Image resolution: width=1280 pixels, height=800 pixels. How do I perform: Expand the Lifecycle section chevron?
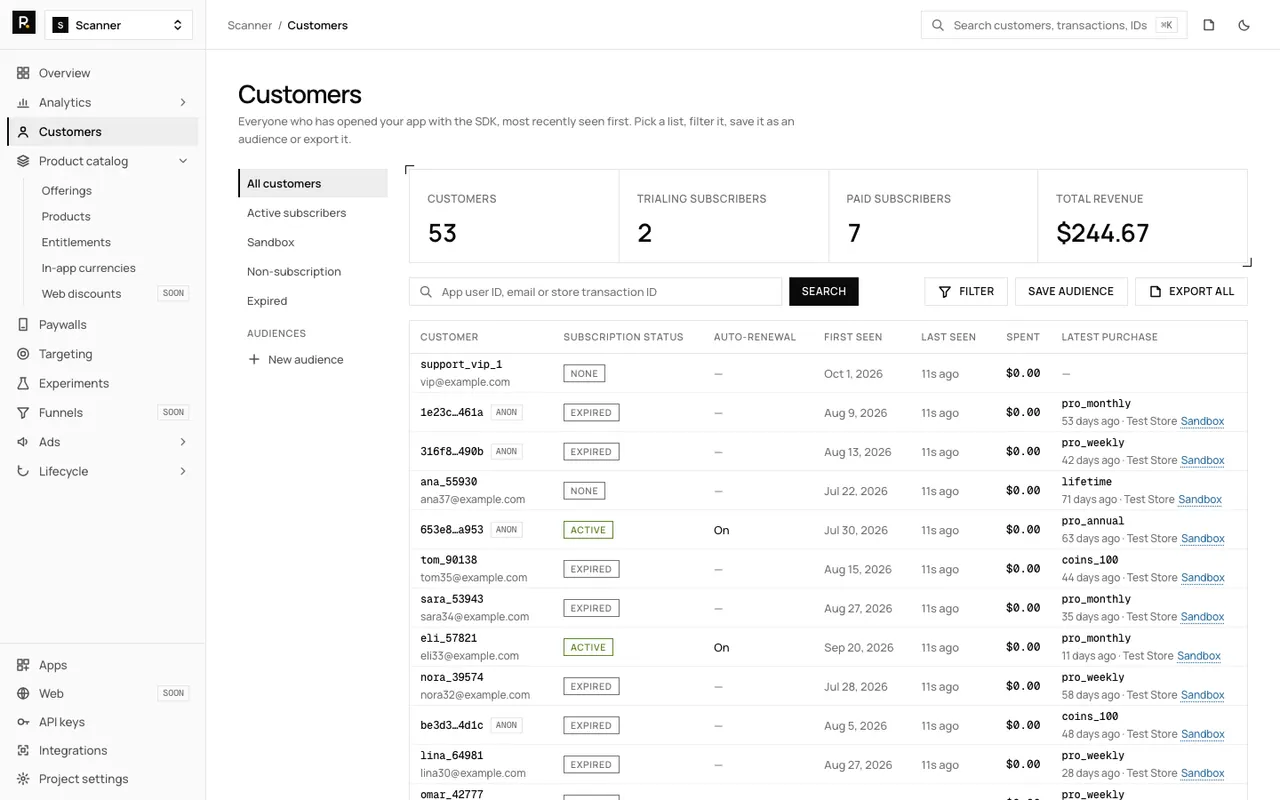[x=183, y=471]
